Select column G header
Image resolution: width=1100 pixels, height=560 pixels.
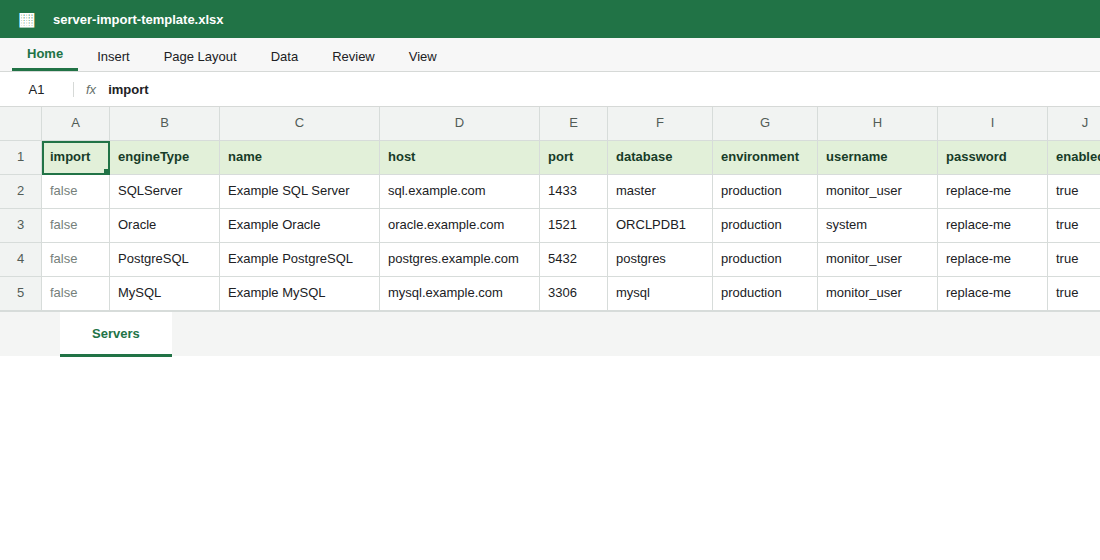click(x=765, y=124)
